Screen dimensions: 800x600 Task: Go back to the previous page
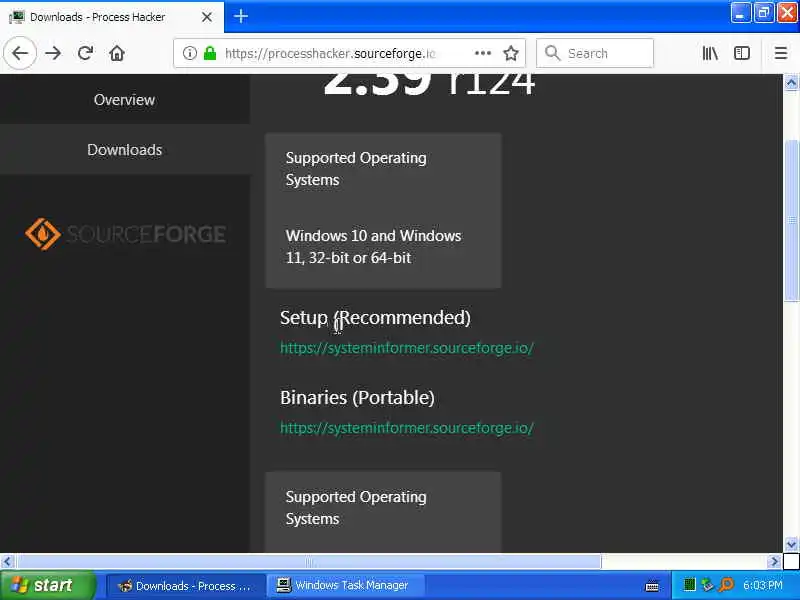[20, 53]
